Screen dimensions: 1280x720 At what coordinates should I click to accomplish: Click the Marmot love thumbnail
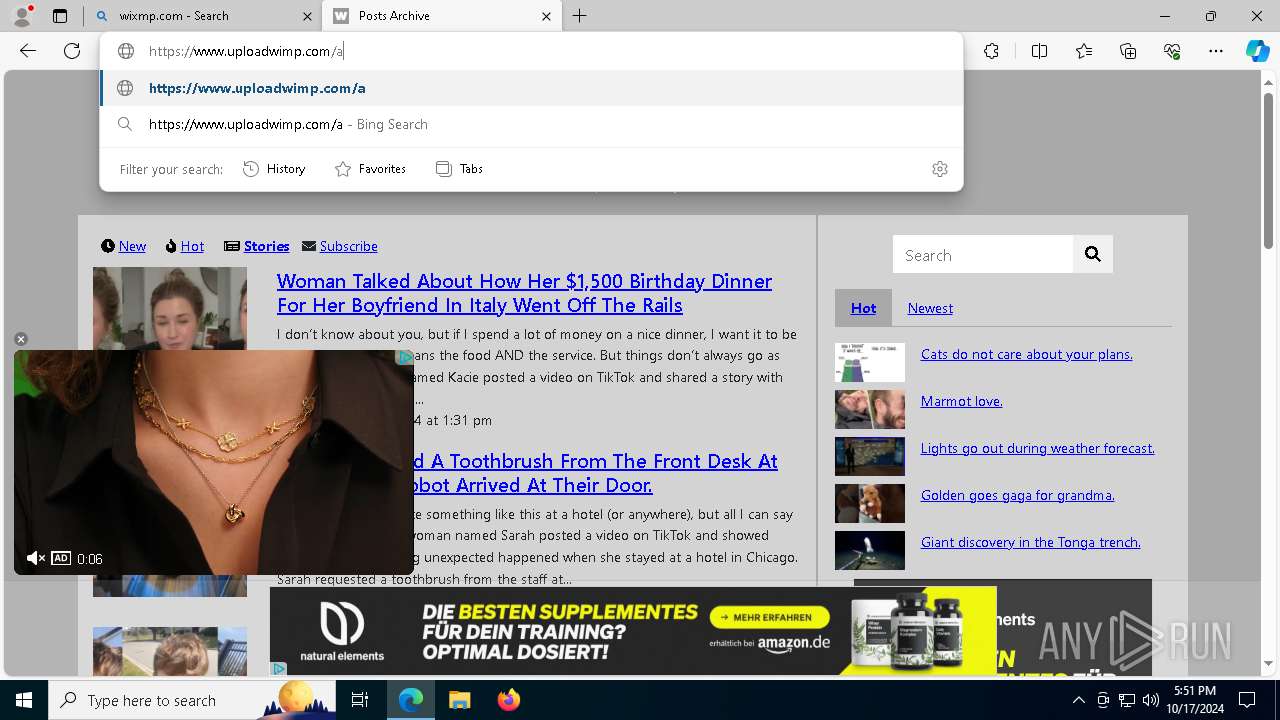(870, 410)
